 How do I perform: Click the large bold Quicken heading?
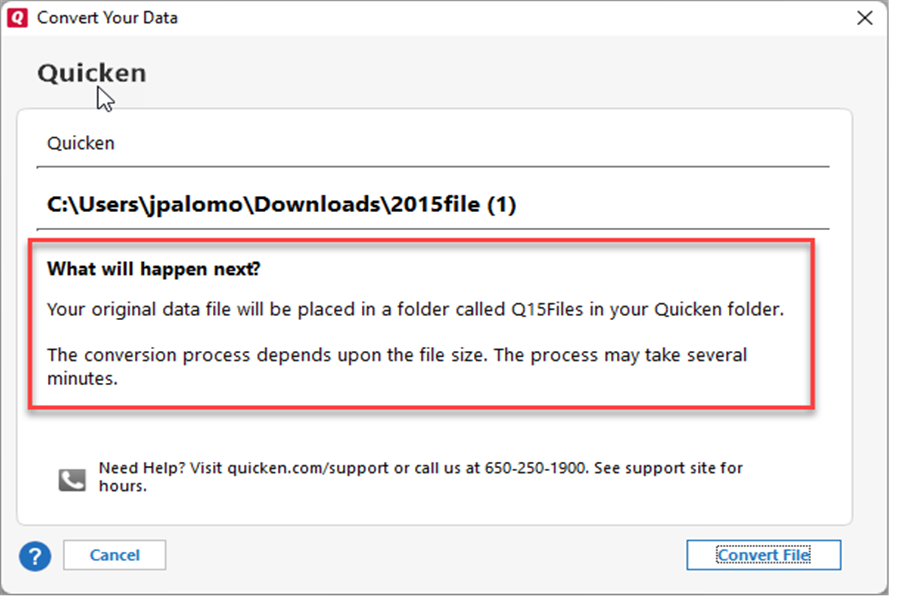coord(92,73)
